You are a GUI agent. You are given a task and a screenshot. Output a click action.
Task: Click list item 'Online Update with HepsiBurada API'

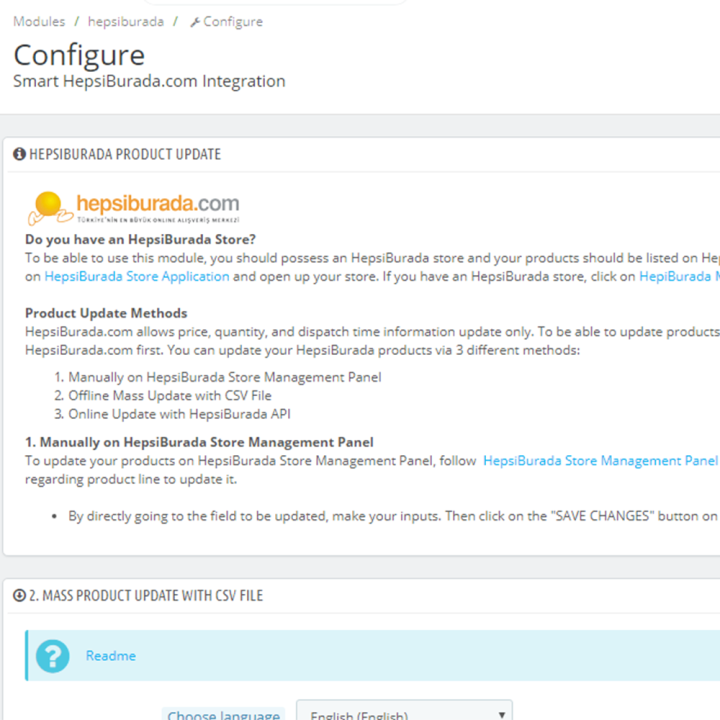coord(180,414)
